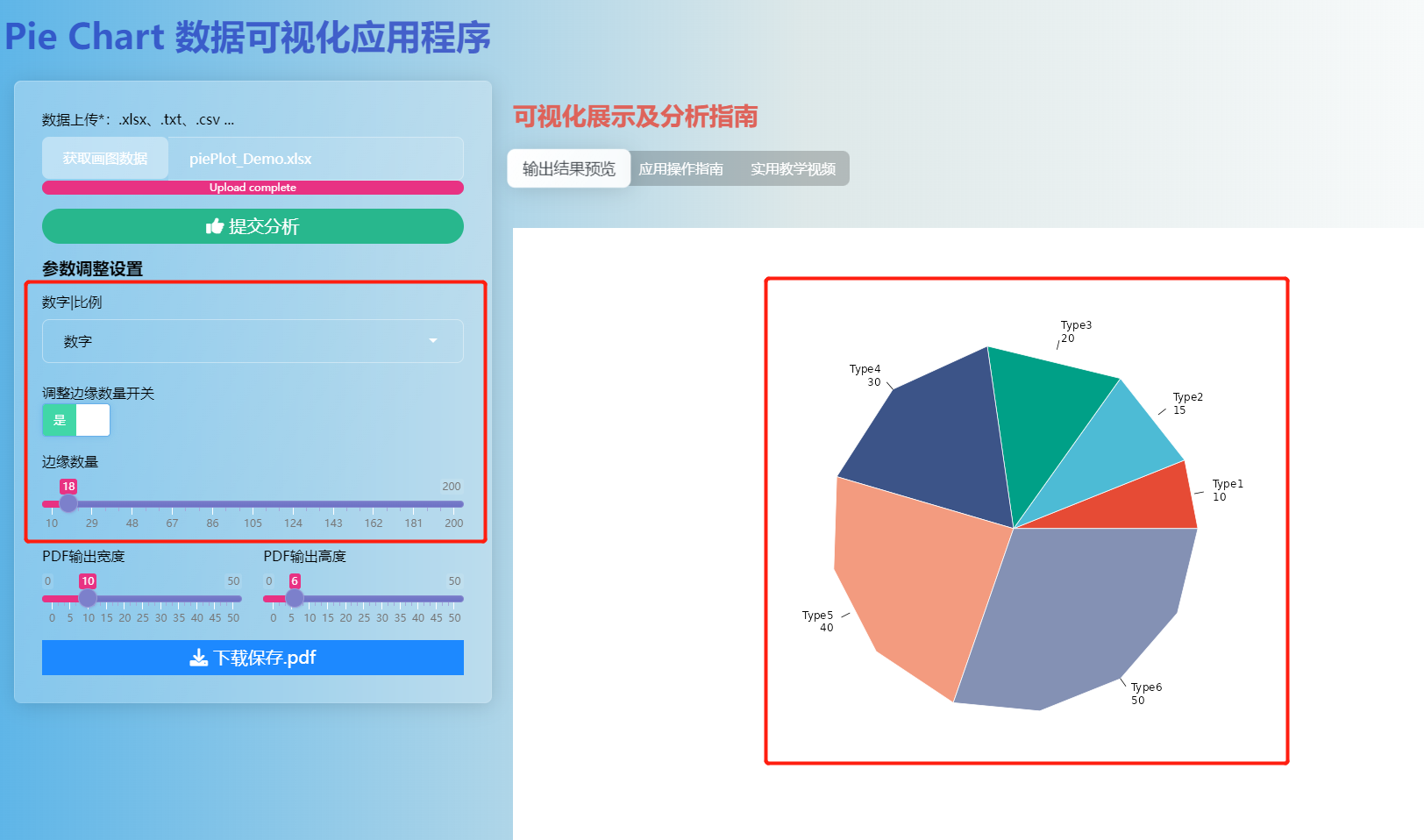Click the PDF输出宽度 slider handle at 10
This screenshot has width=1424, height=840.
88,598
